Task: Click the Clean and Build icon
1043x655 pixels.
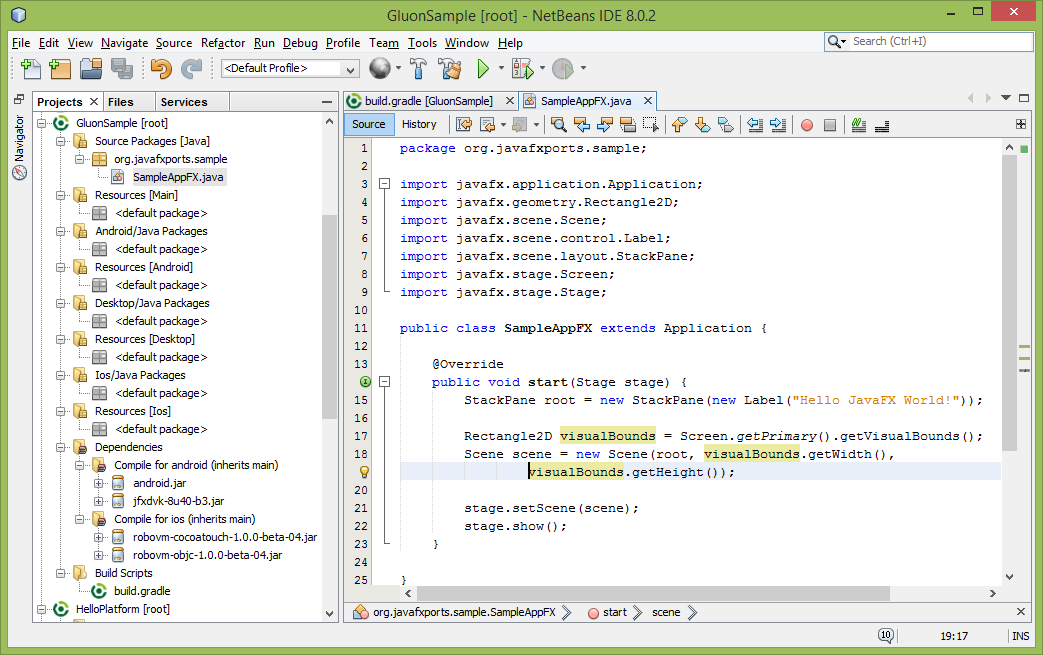Action: 449,68
